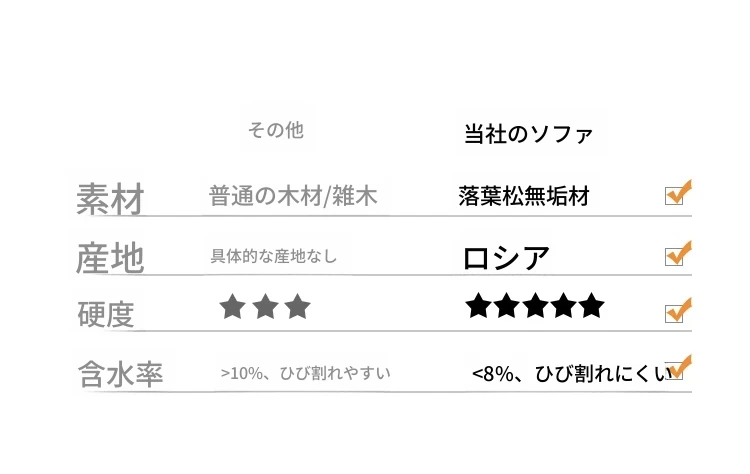Select the third black star
The image size is (750, 474).
point(536,306)
